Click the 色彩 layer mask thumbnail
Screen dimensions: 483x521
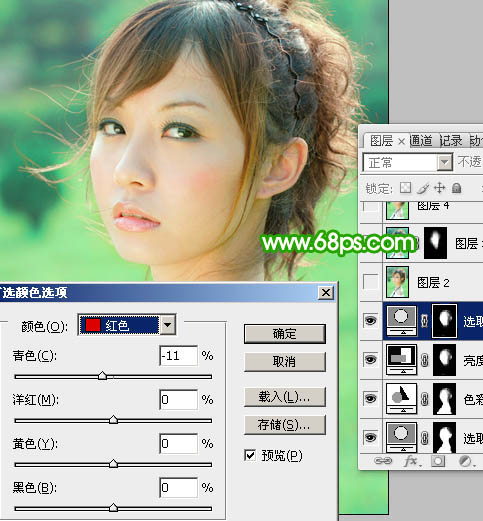click(445, 398)
